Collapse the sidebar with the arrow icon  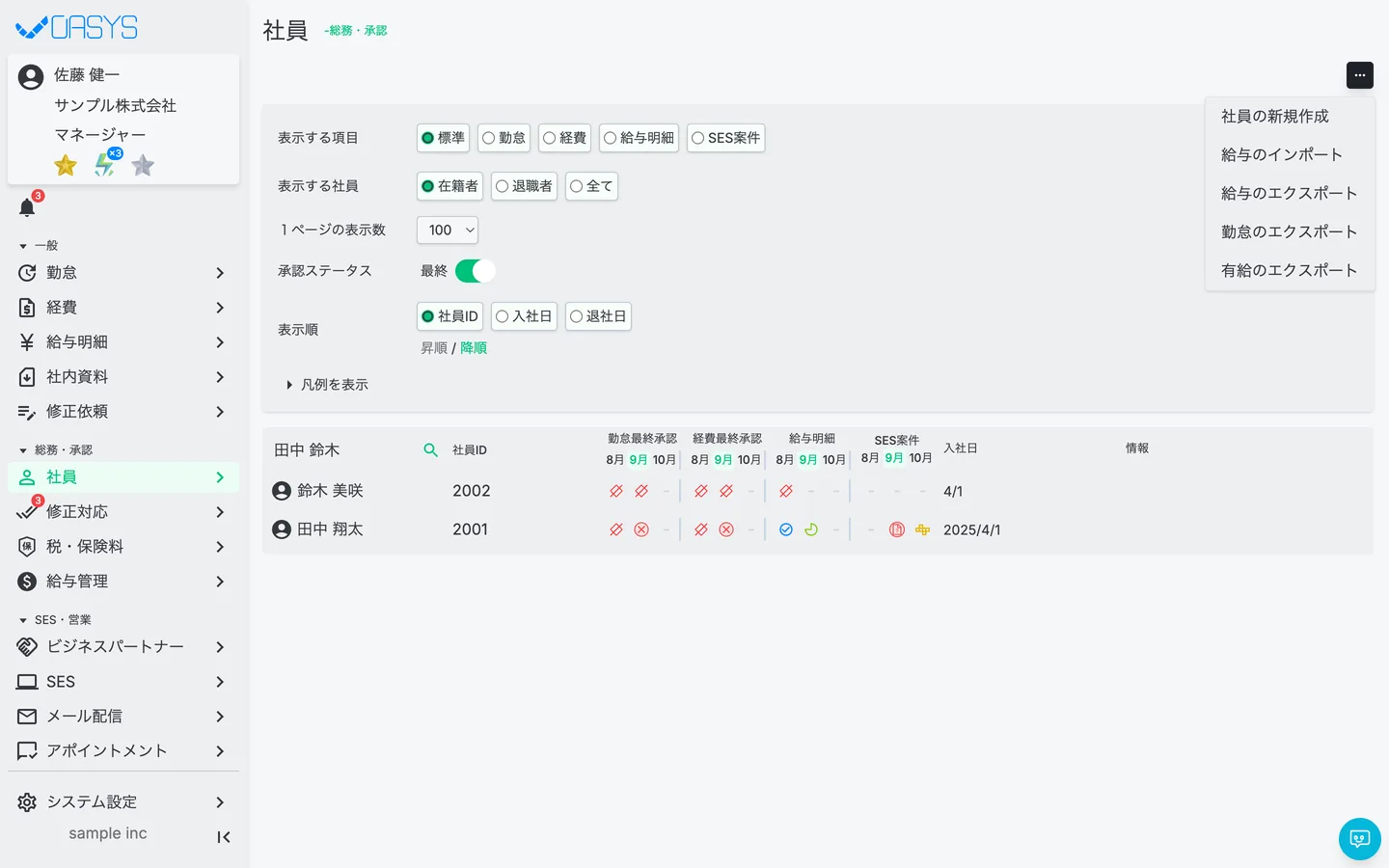[x=224, y=837]
